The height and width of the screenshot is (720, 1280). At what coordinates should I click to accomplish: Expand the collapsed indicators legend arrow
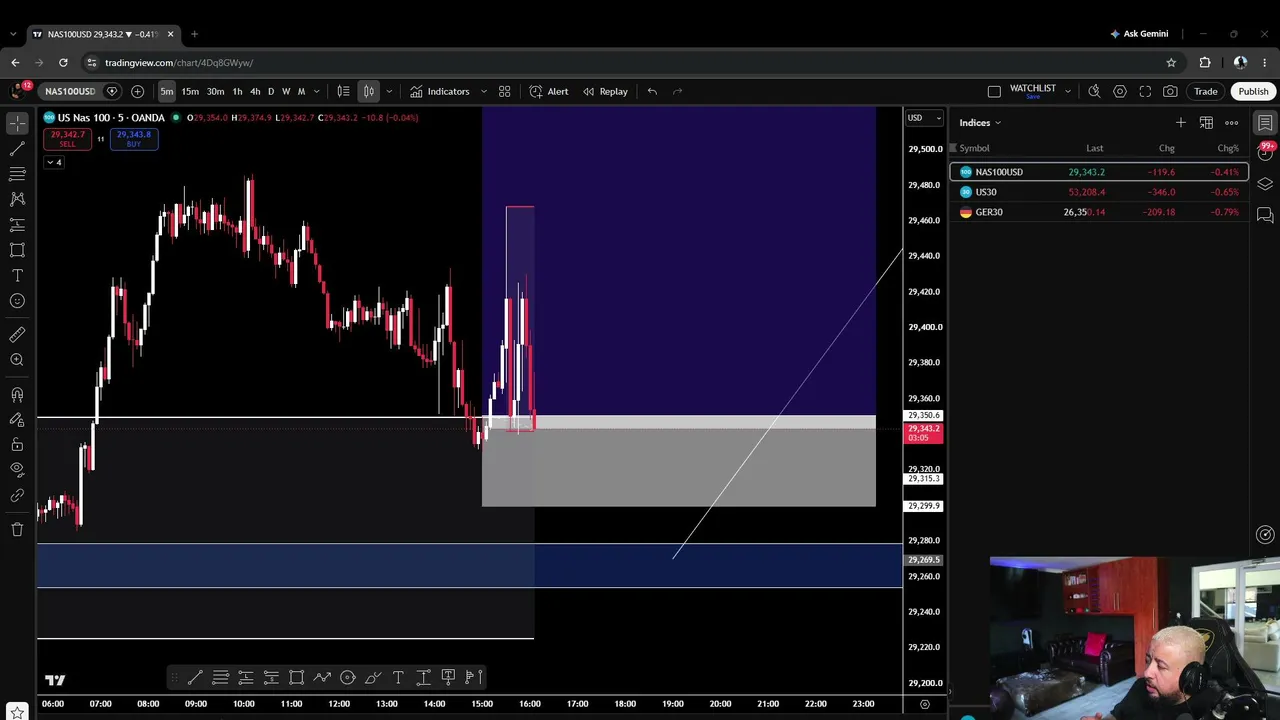(54, 162)
